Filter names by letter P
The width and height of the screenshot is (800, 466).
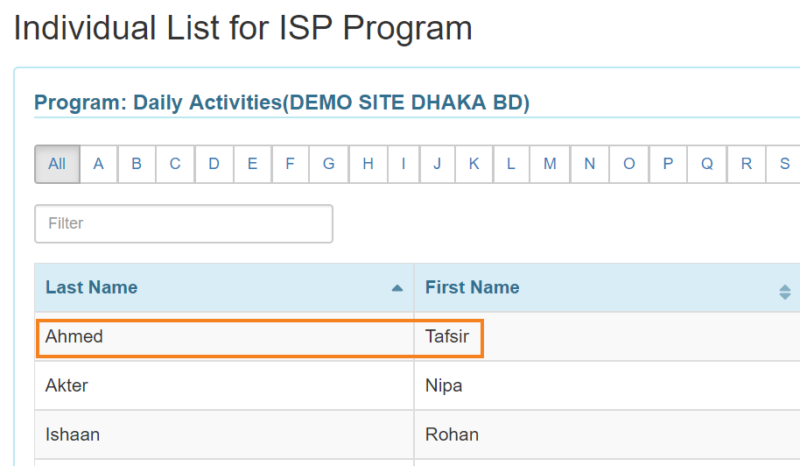click(x=668, y=164)
